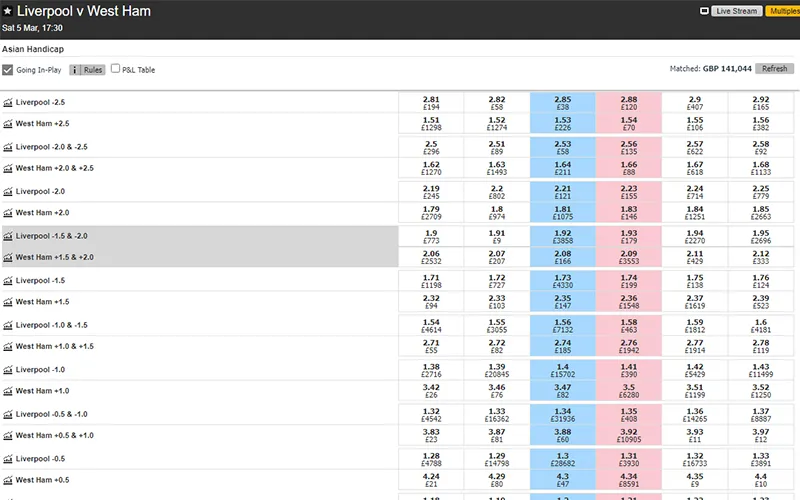Image resolution: width=800 pixels, height=500 pixels.
Task: Click the info icon beside Rules
Action: [x=74, y=70]
